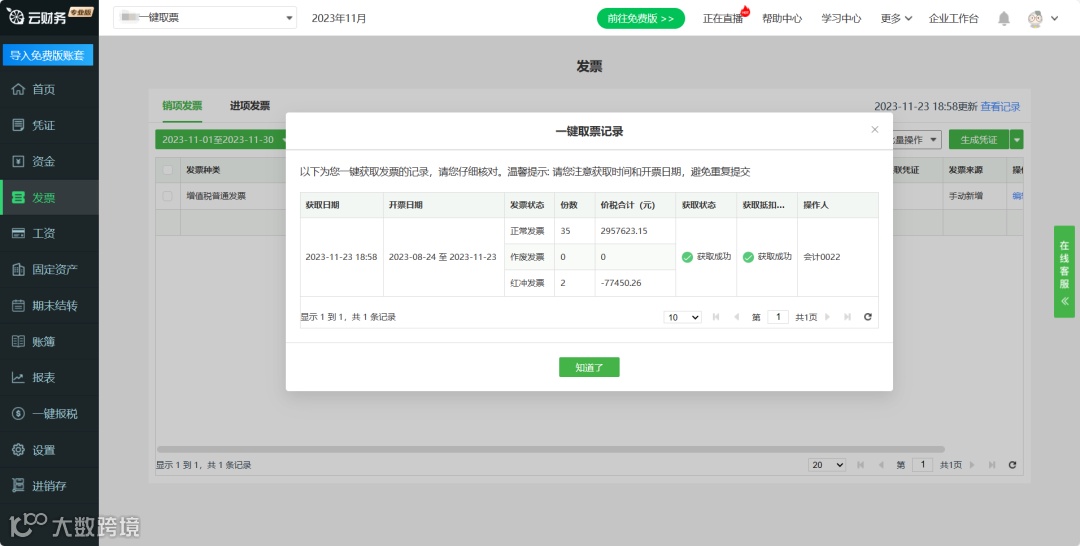Open 固定资产 fixed assets sidebar icon
Viewport: 1080px width, 546px height.
coord(19,269)
